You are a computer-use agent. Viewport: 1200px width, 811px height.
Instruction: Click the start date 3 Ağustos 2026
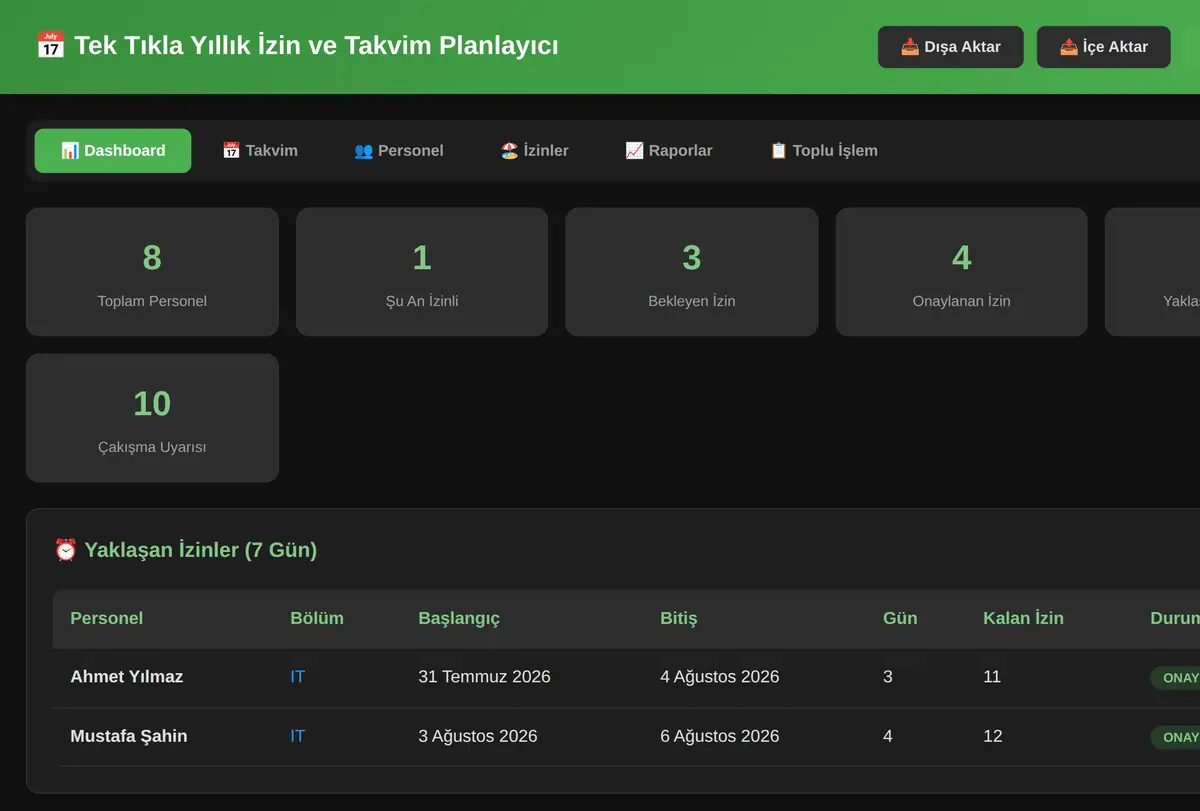point(478,736)
